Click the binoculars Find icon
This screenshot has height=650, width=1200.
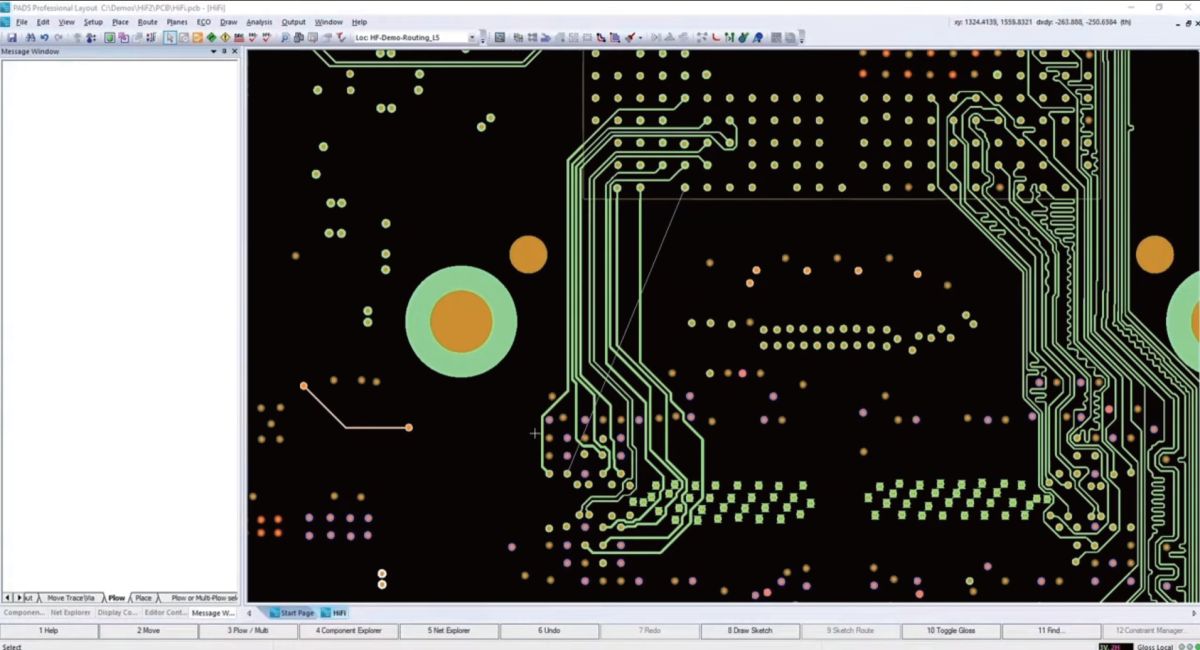click(x=31, y=37)
